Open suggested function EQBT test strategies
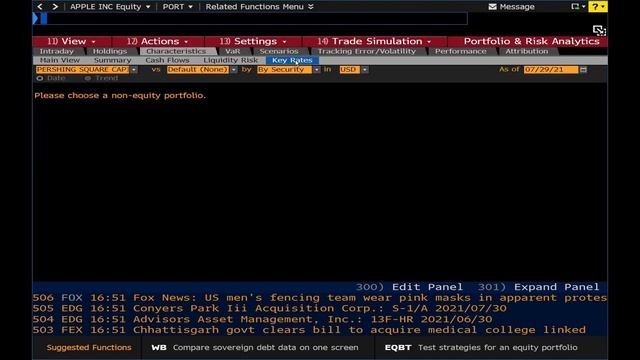This screenshot has width=640, height=360. tap(481, 348)
